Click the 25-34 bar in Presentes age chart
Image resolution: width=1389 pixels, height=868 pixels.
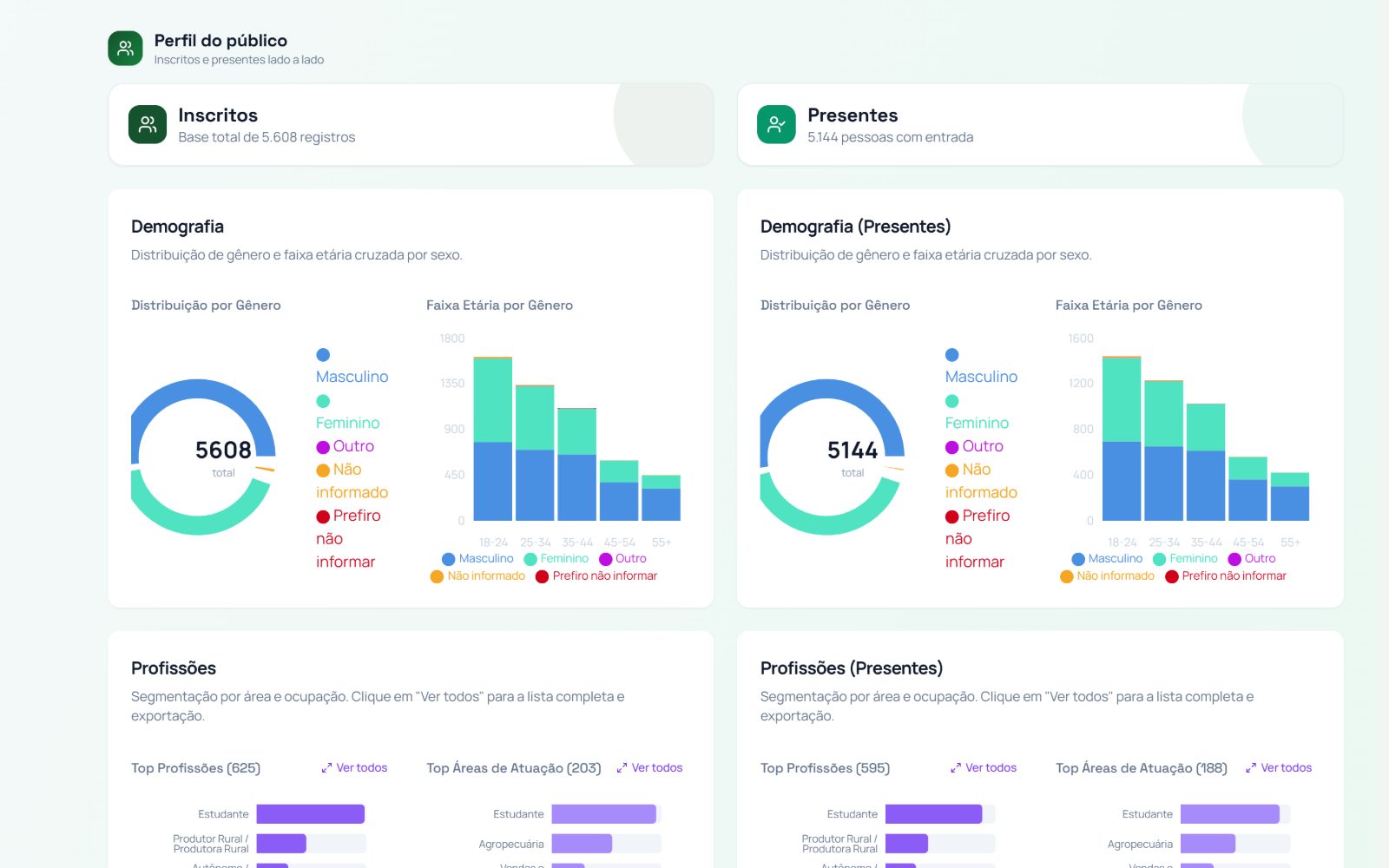(1163, 450)
